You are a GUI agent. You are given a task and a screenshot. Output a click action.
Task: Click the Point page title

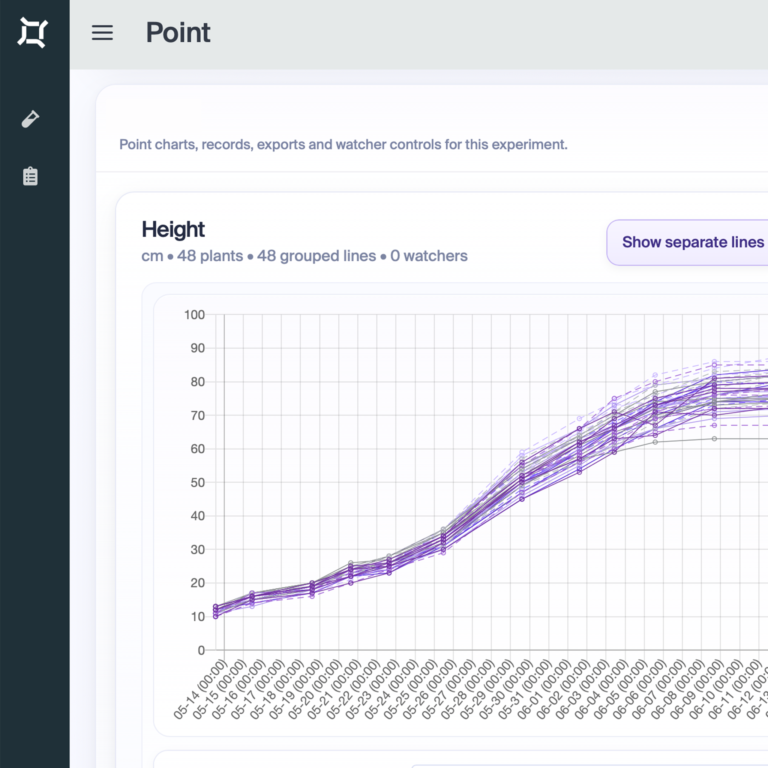click(x=178, y=33)
